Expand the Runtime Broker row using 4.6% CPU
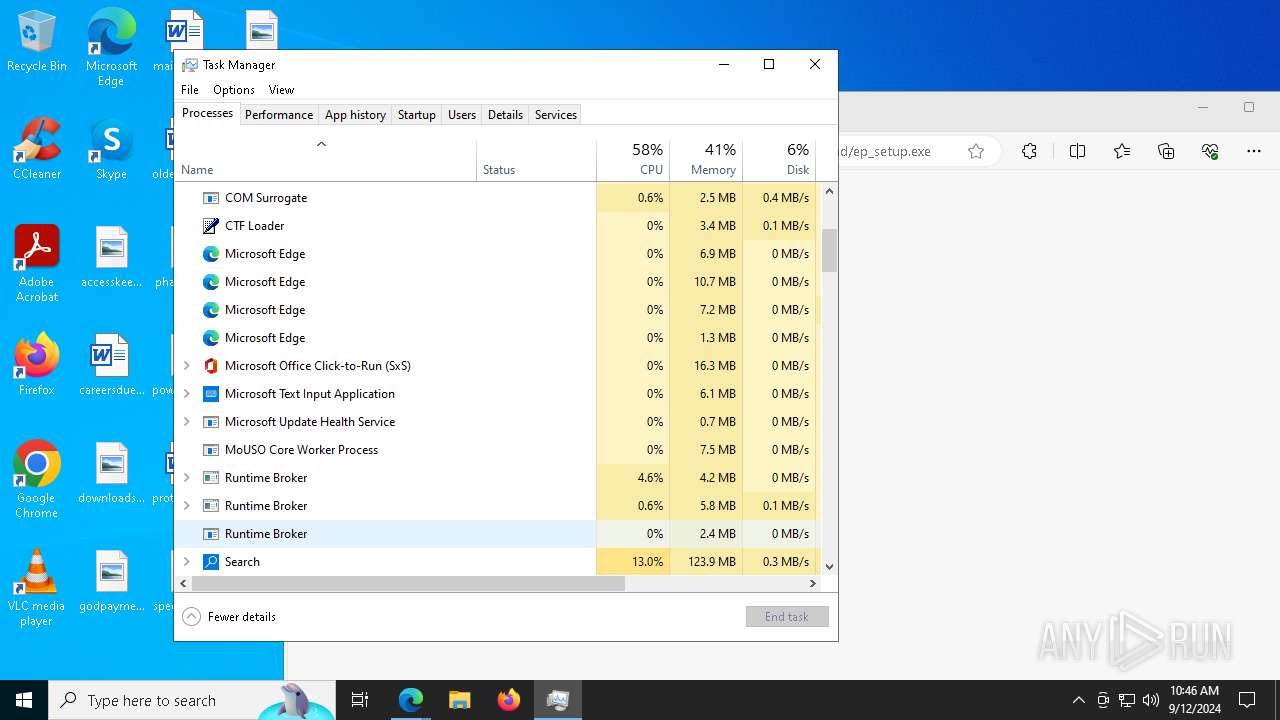The width and height of the screenshot is (1280, 720). [186, 478]
